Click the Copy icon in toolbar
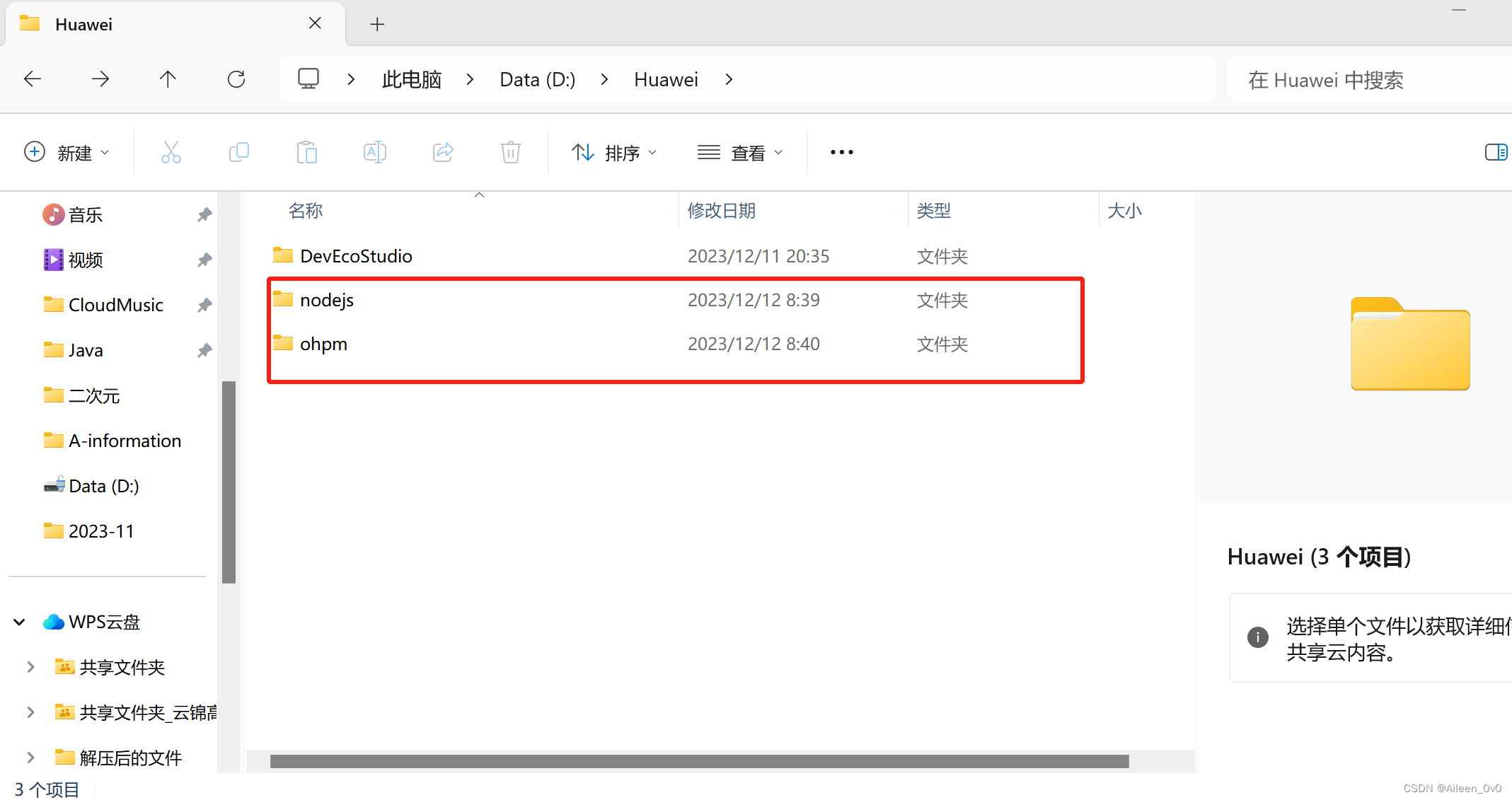Viewport: 1512px width, 800px height. [238, 152]
